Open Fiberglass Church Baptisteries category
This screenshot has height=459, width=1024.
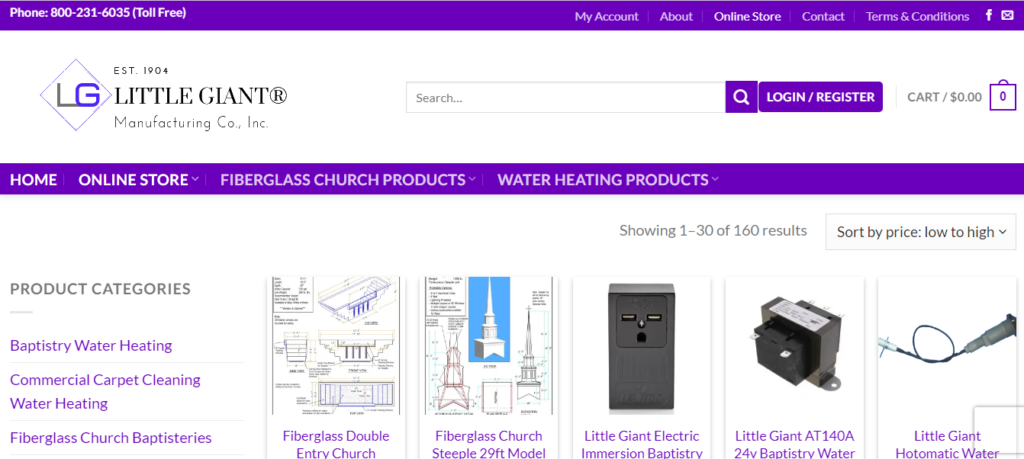click(x=111, y=437)
